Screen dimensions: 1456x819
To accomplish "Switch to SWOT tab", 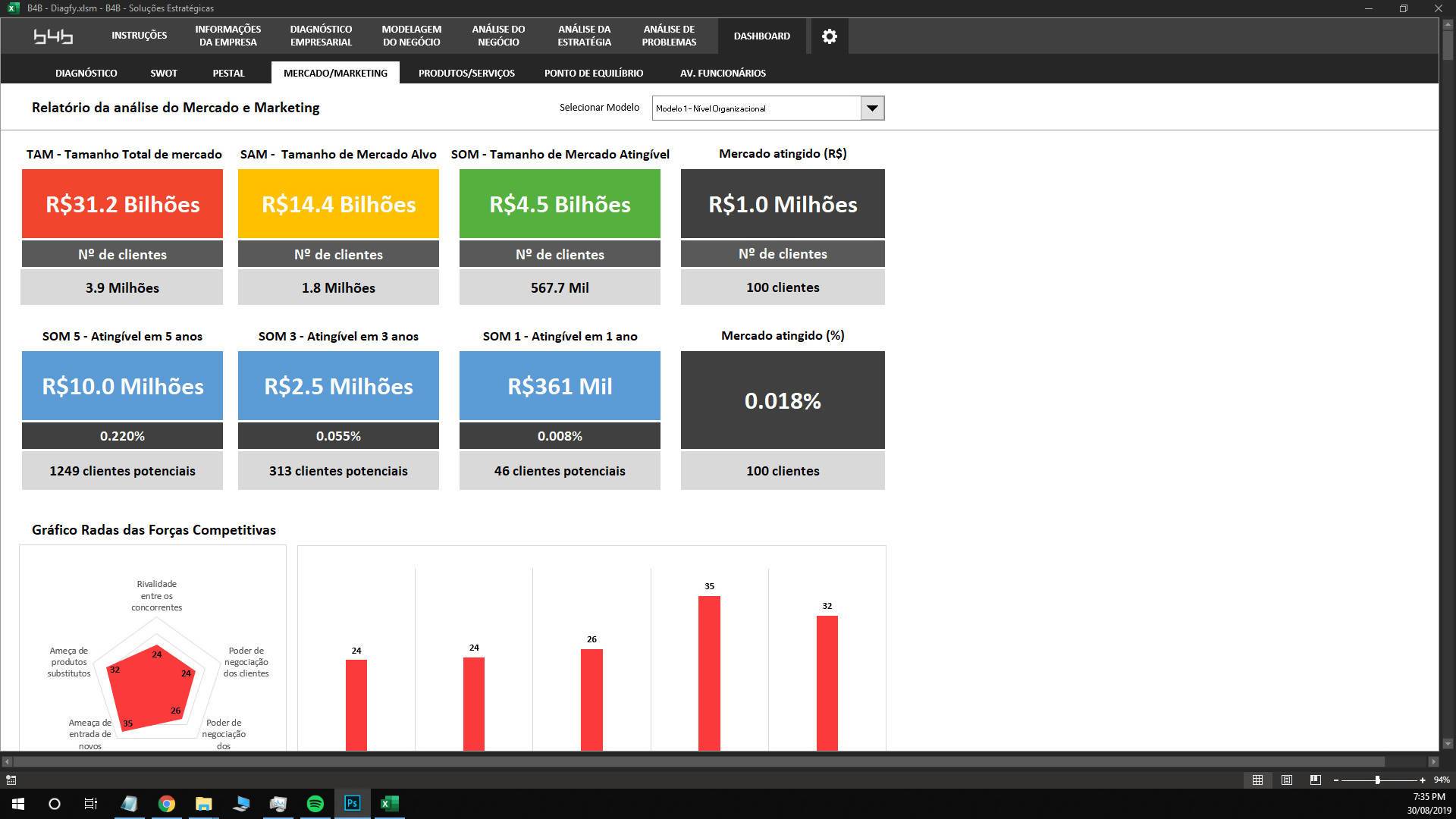I will point(164,73).
